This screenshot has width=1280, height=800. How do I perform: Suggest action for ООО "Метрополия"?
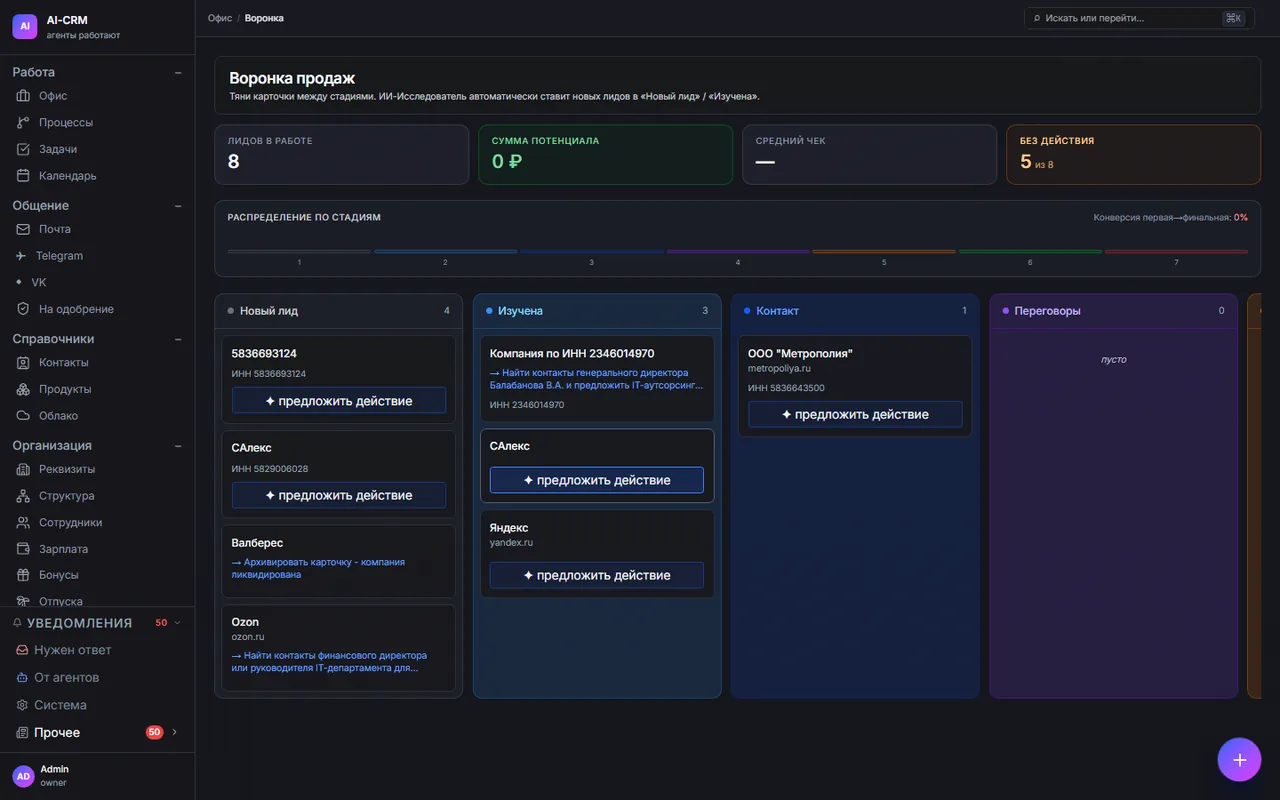click(855, 414)
